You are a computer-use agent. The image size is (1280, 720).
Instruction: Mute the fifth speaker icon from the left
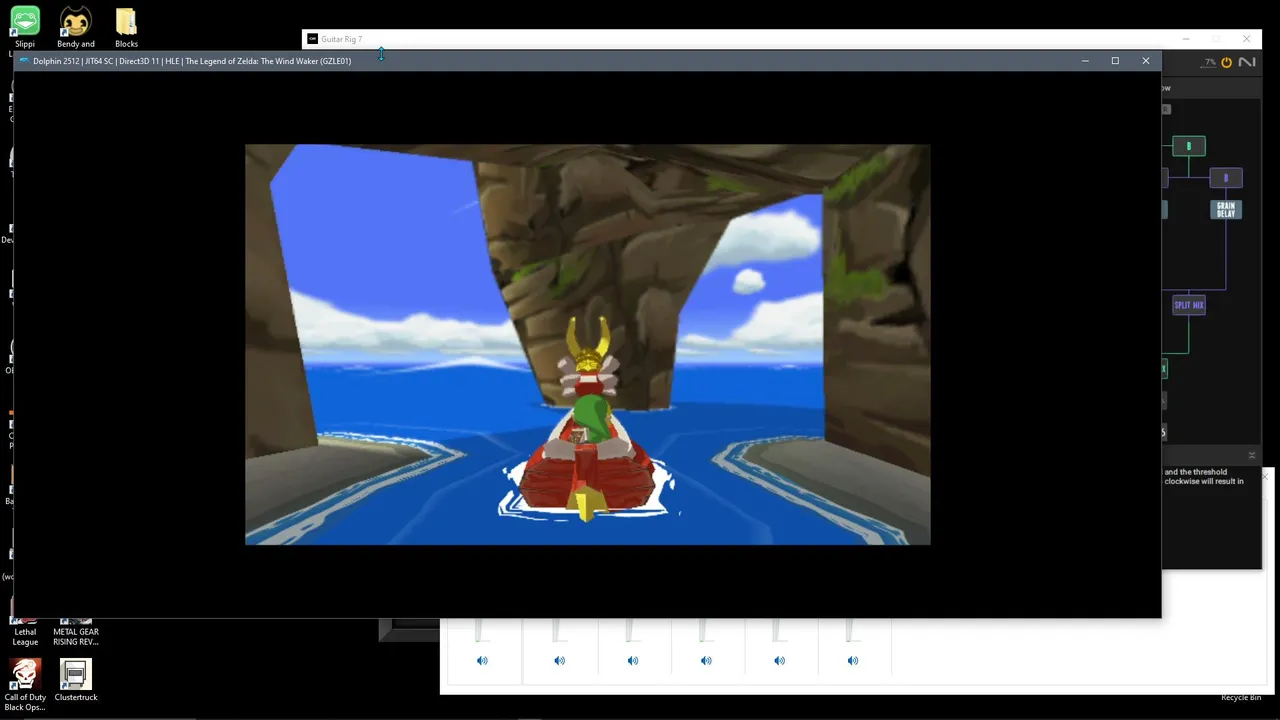pos(779,660)
